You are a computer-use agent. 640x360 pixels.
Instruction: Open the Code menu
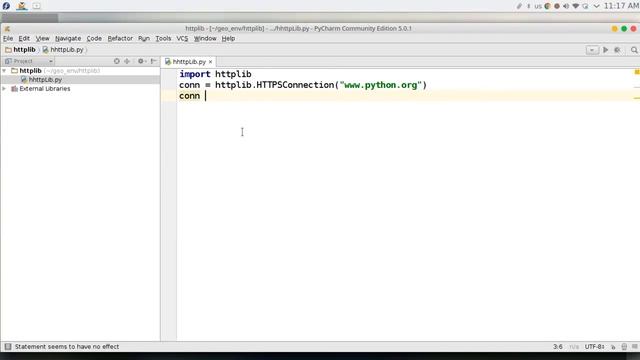94,38
